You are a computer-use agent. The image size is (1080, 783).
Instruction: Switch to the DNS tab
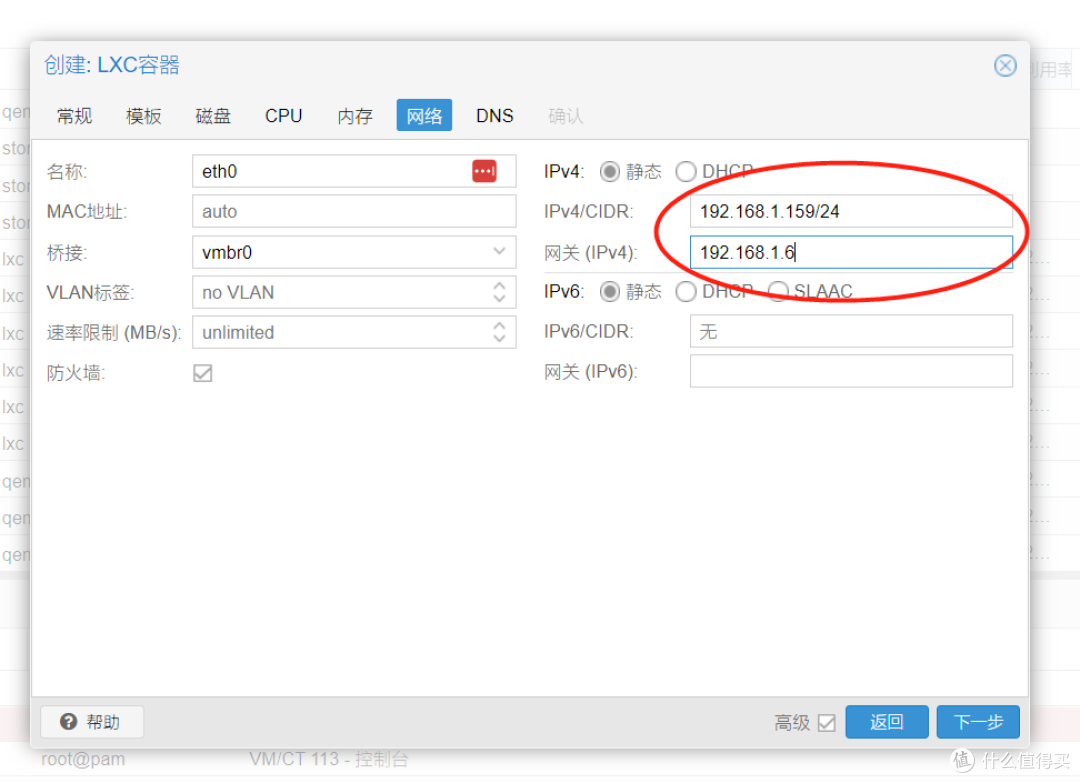[494, 115]
